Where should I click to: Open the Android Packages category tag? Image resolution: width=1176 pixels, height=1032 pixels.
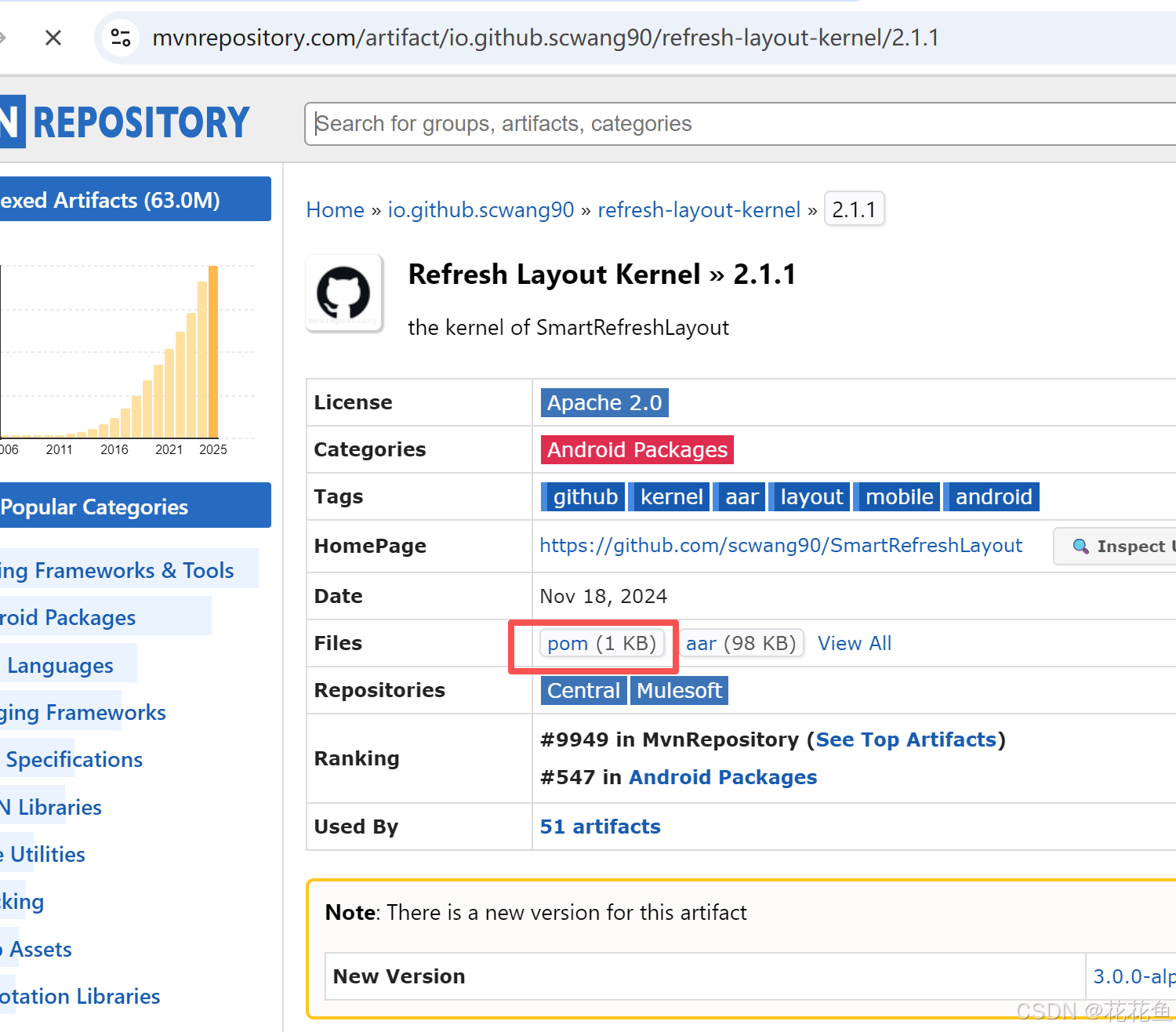[637, 449]
